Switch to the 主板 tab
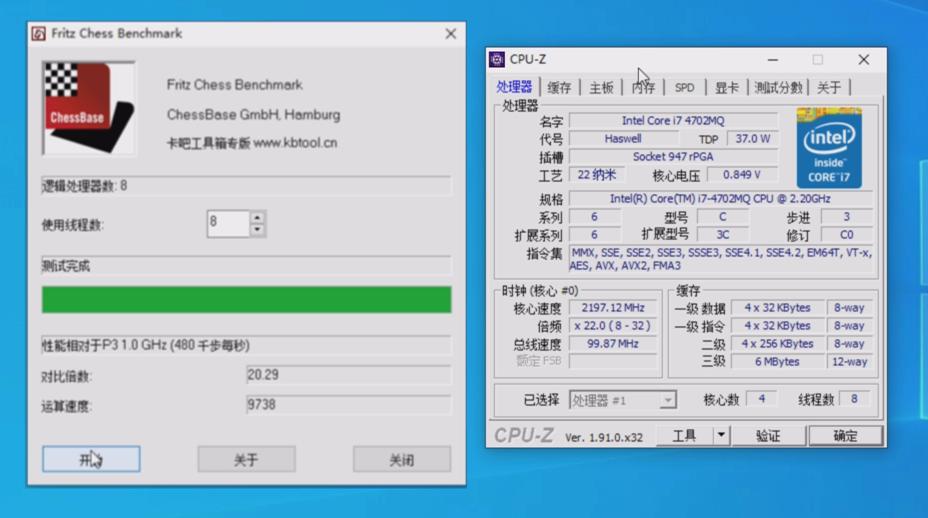Image resolution: width=928 pixels, height=518 pixels. click(x=601, y=88)
